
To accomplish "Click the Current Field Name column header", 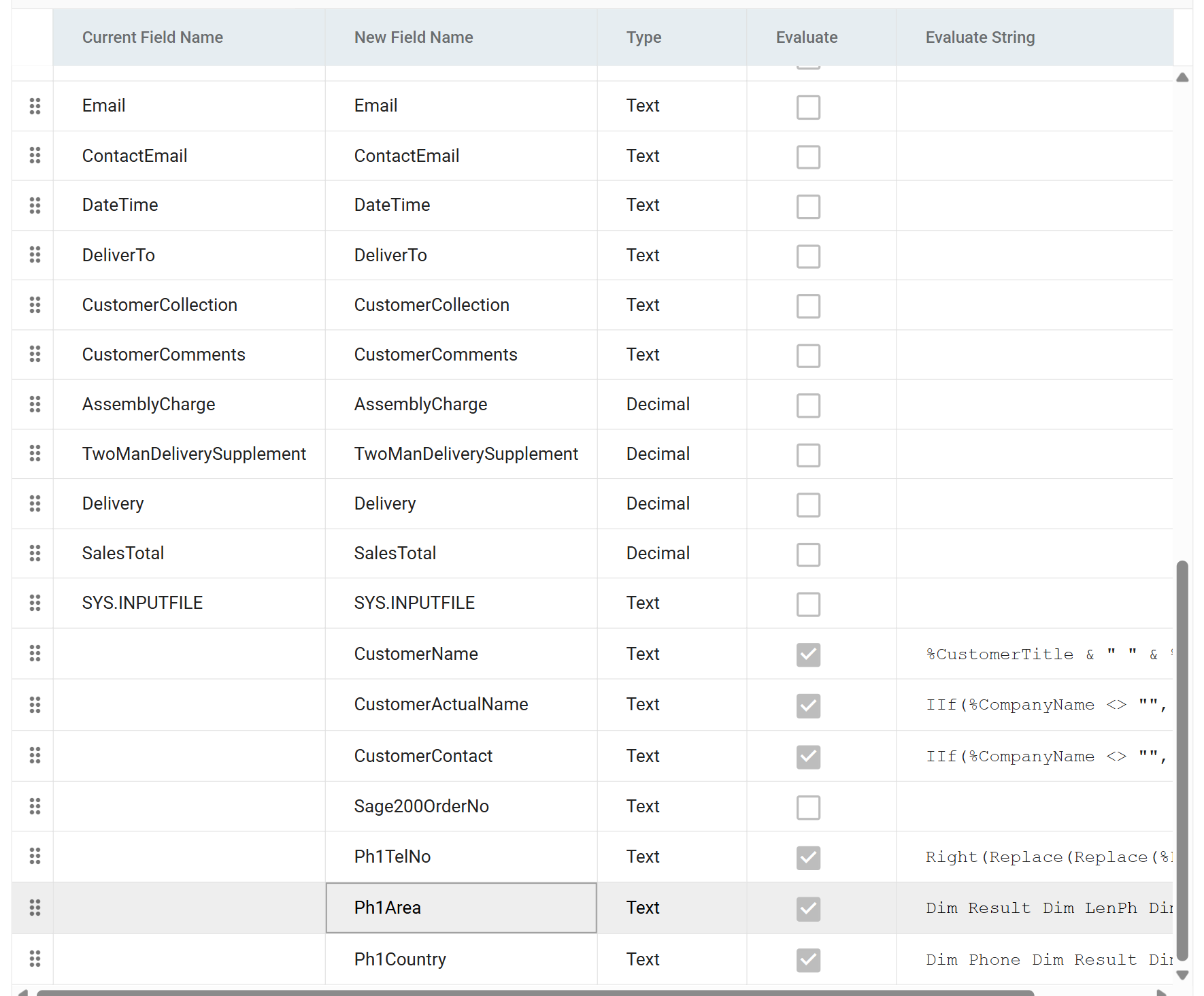I will point(188,37).
